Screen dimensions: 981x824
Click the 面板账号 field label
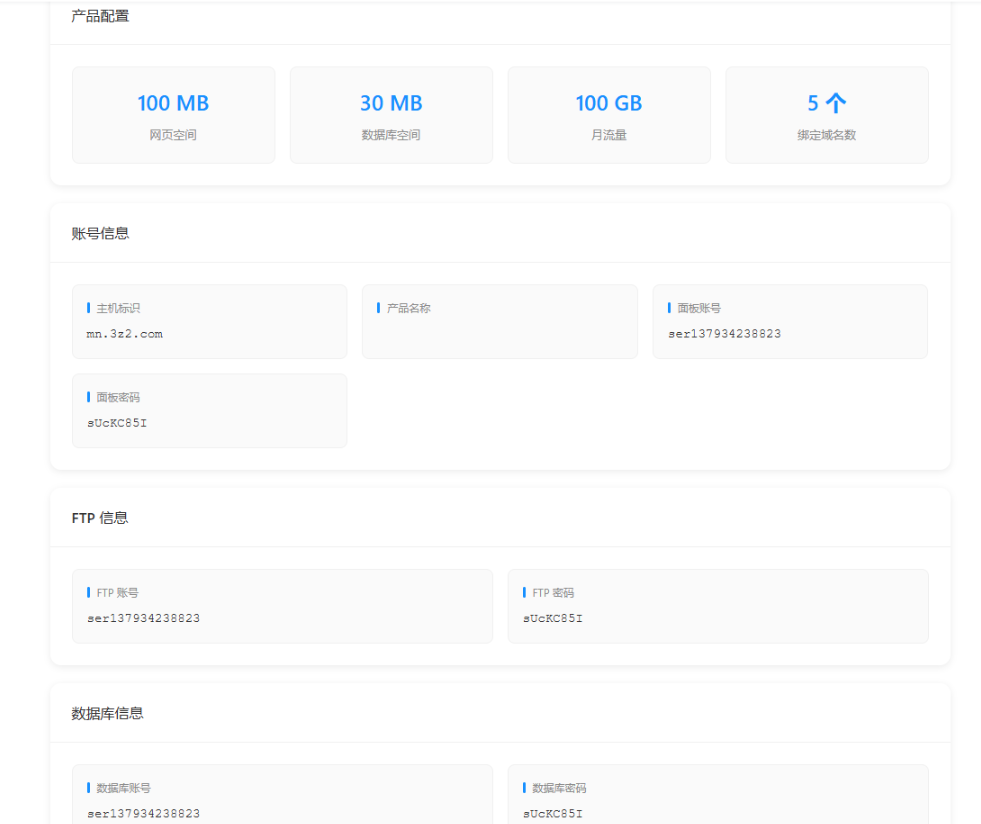699,308
